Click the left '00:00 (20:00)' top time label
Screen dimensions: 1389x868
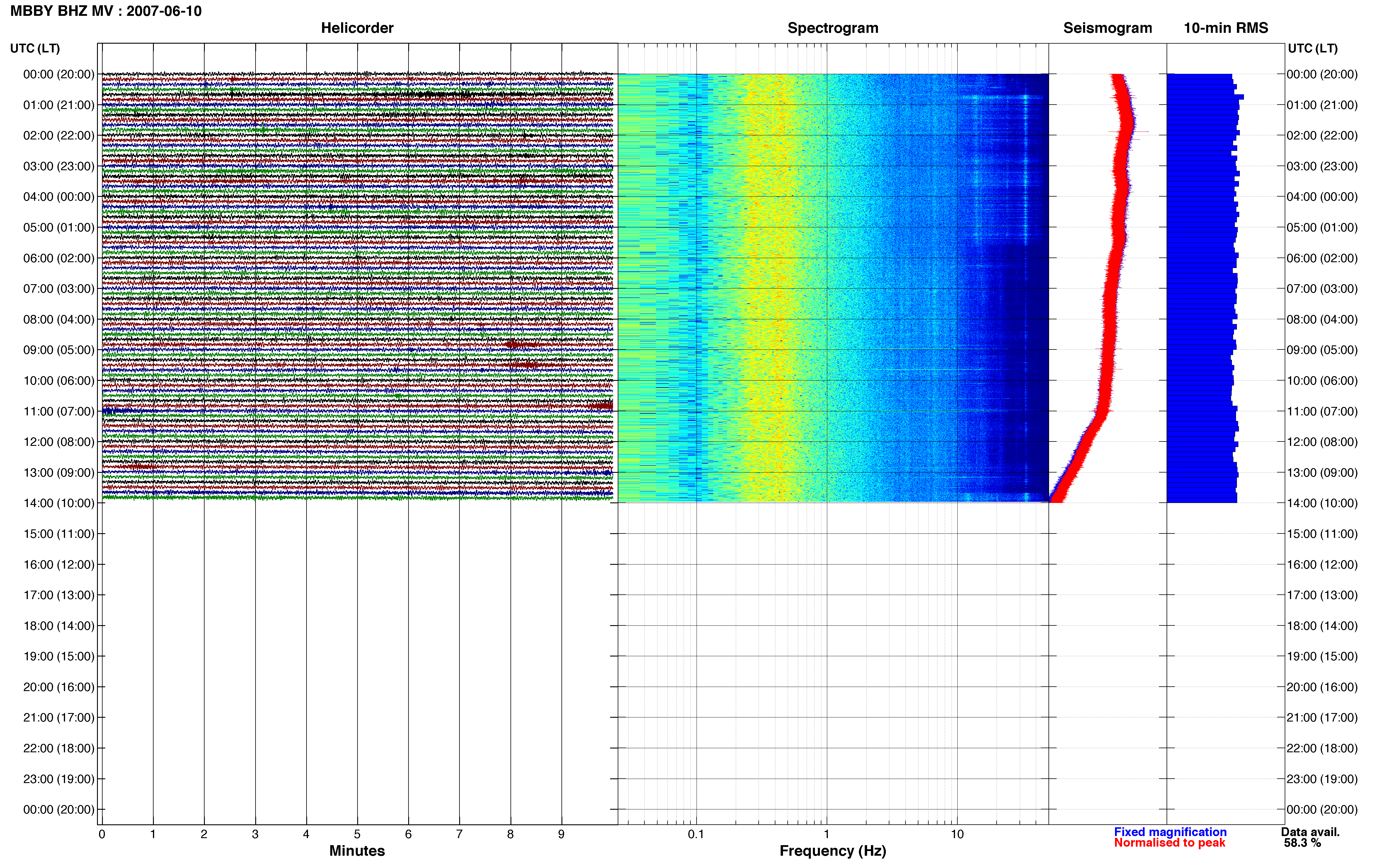click(x=59, y=74)
